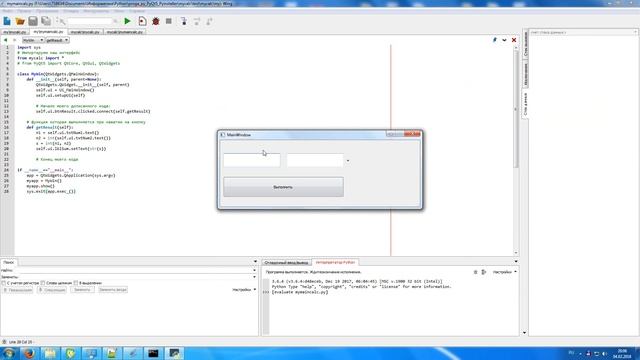Image resolution: width=640 pixels, height=360 pixels.
Task: Click the 'Заменить везде' button
Action: pos(113,290)
